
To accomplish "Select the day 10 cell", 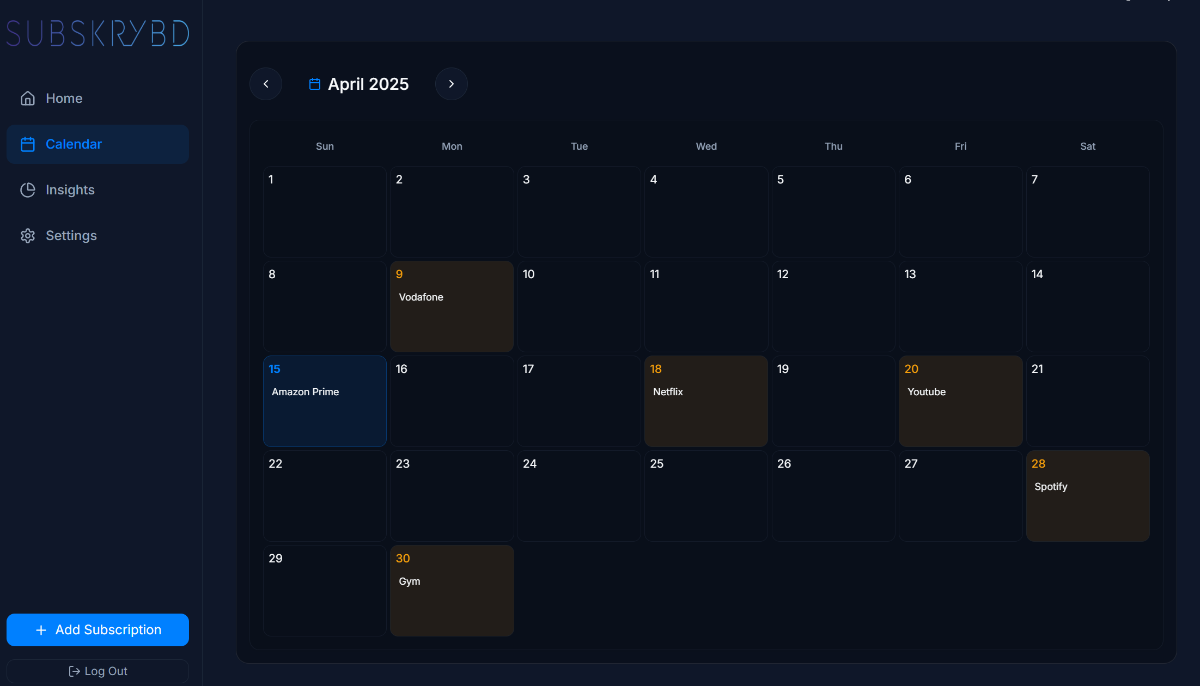I will tap(579, 307).
